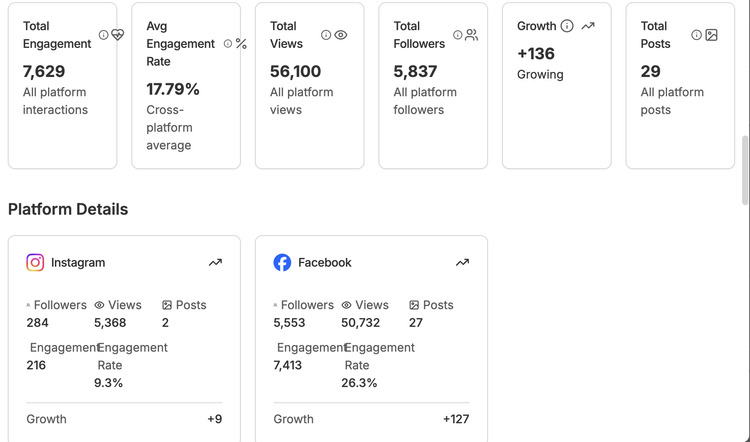Click the eye icon on Total Views card

point(341,35)
